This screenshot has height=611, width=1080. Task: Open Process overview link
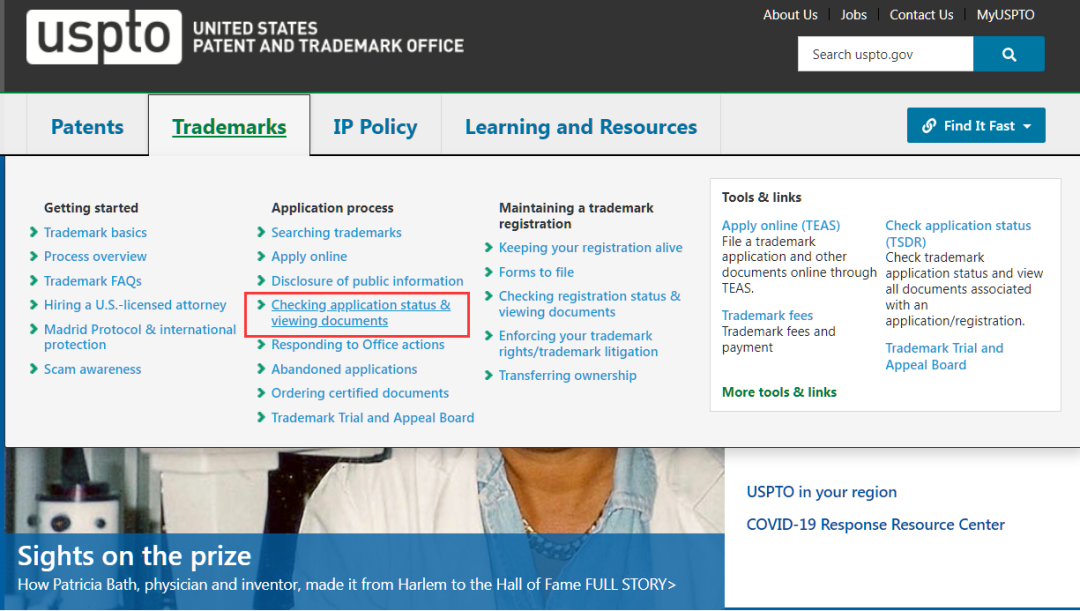tap(95, 256)
